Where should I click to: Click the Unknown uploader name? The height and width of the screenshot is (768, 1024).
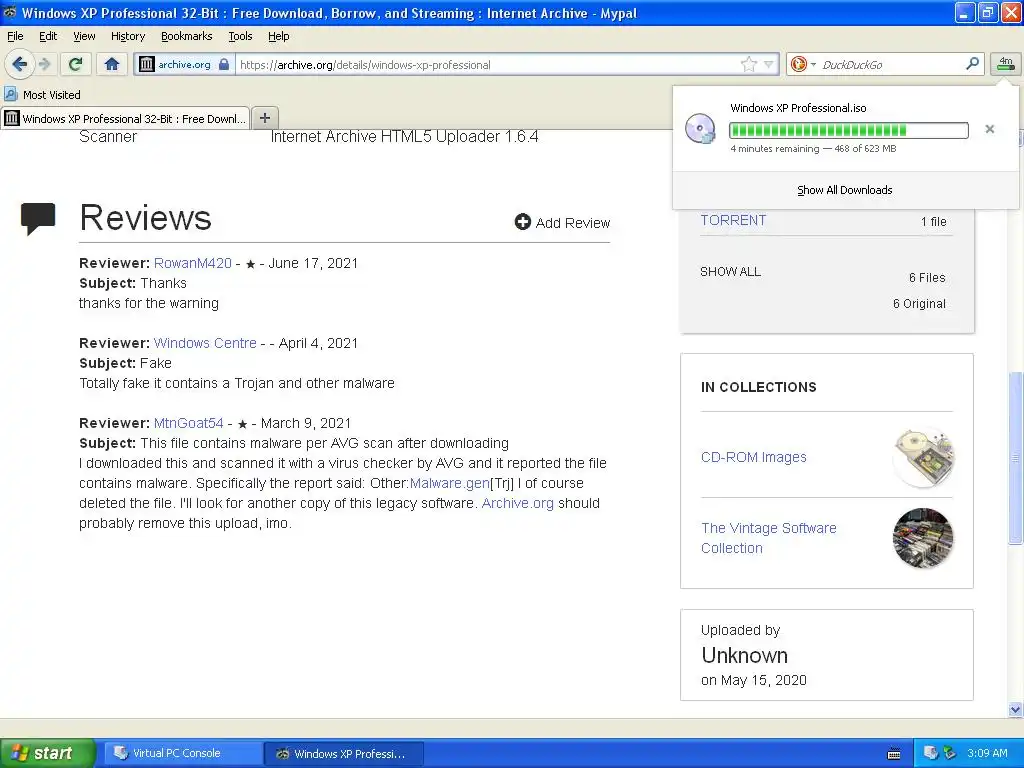pos(744,655)
